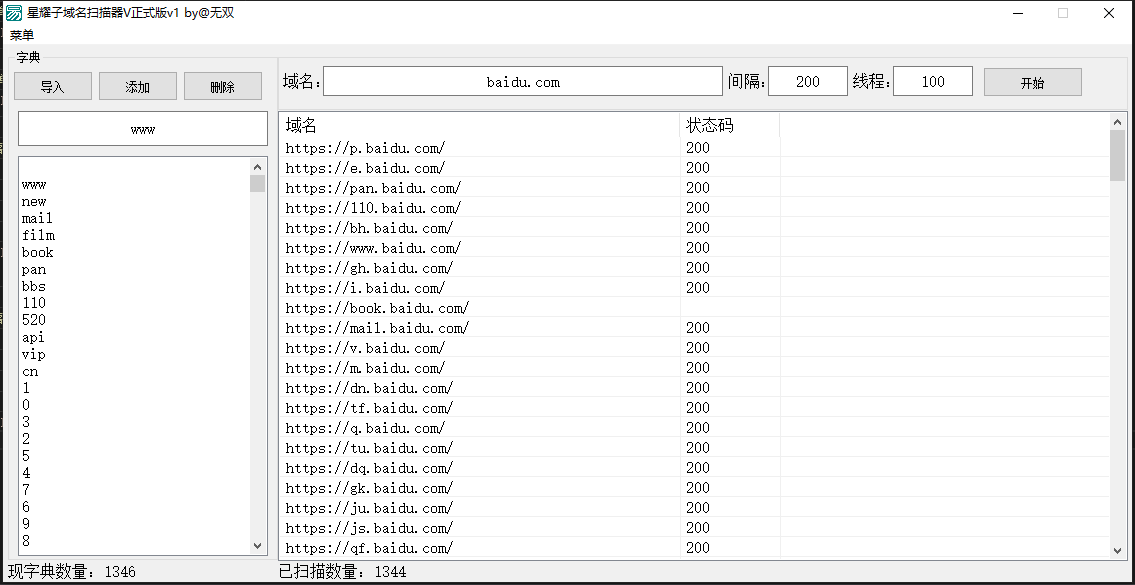Click the 线程 thread count field
Viewport: 1135px width, 585px height.
click(933, 82)
